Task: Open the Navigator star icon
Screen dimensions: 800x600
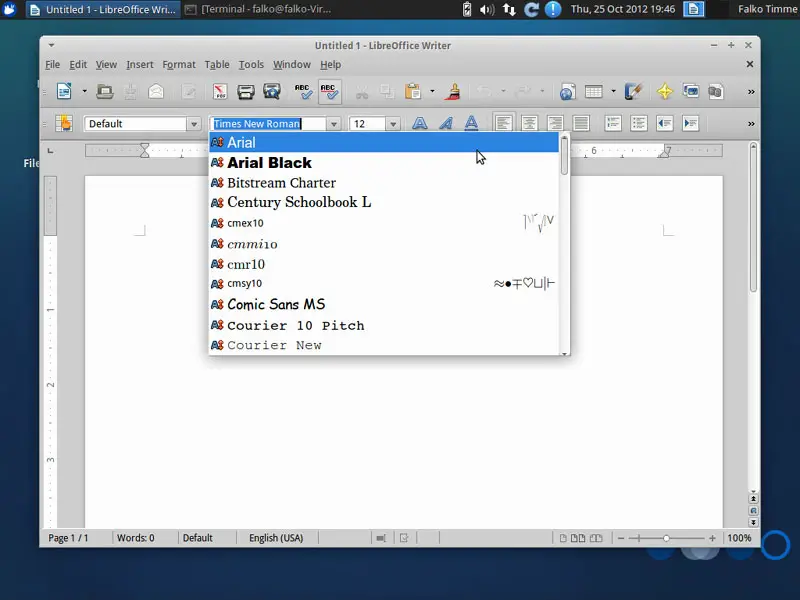Action: pyautogui.click(x=665, y=92)
